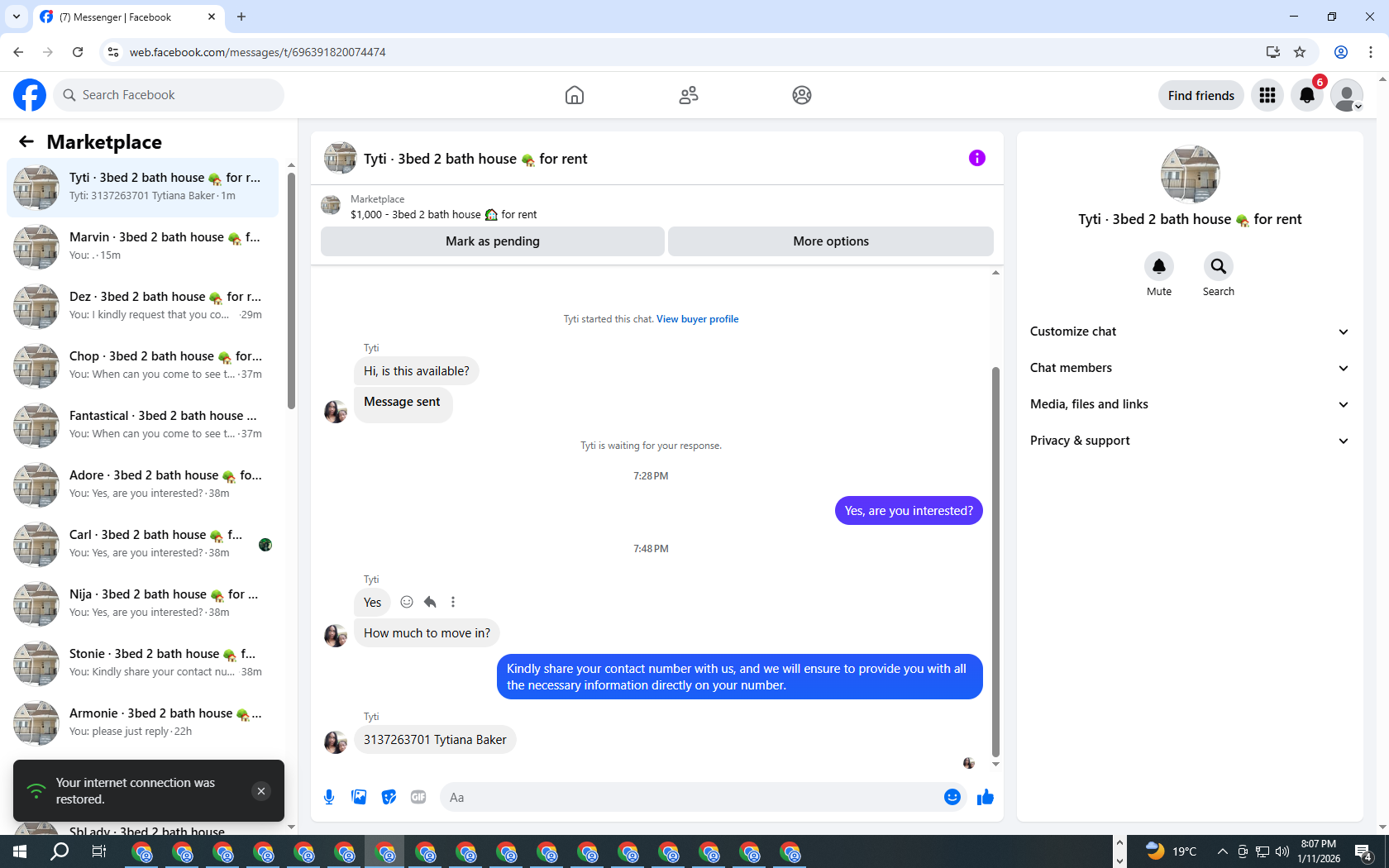Choose a GIF from the GIF icon
Image resolution: width=1389 pixels, height=868 pixels.
(x=418, y=797)
